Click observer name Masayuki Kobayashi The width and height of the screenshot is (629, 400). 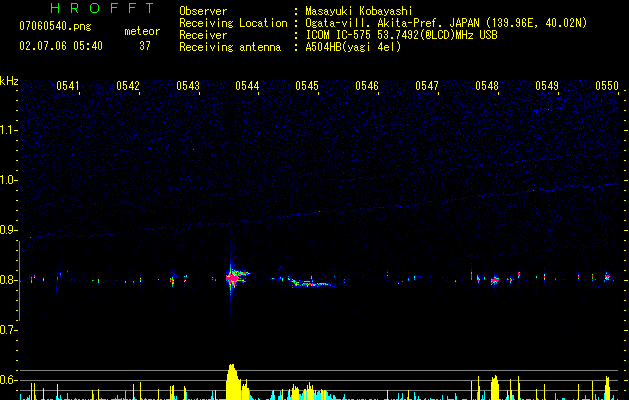[x=359, y=11]
